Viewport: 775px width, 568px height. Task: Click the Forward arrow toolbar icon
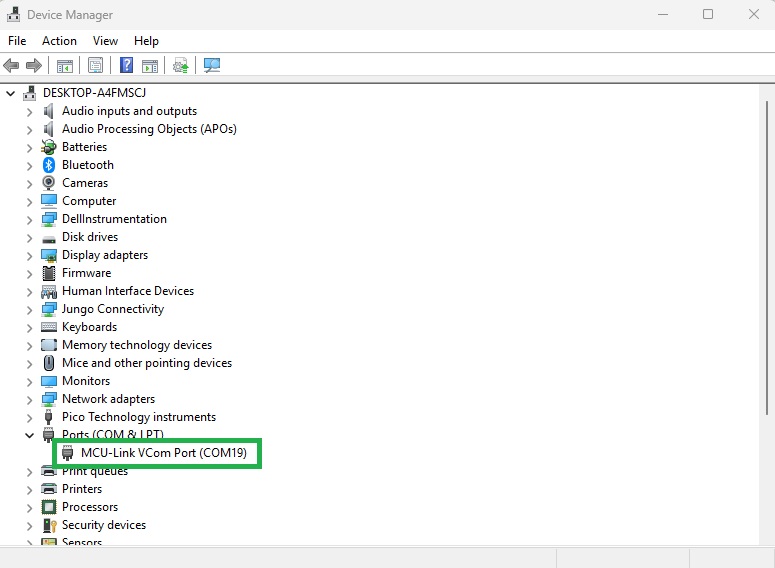point(34,65)
